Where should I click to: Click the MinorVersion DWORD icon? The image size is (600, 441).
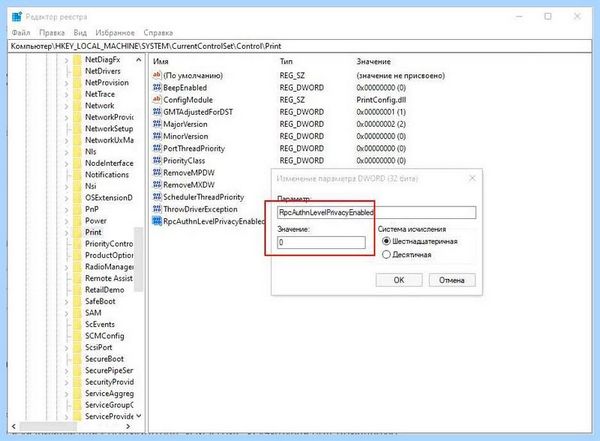(x=157, y=136)
